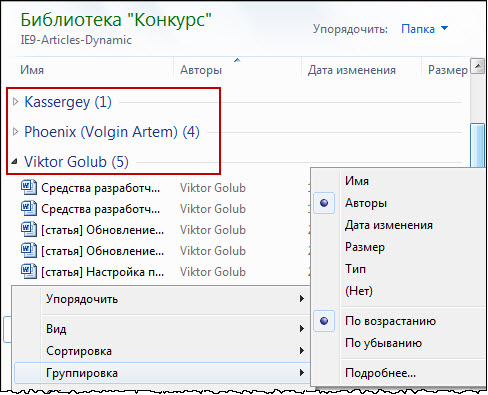Screen dimensions: 488x395
Task: Click Word icon of first [статья] Обновление... file
Action: (29, 229)
